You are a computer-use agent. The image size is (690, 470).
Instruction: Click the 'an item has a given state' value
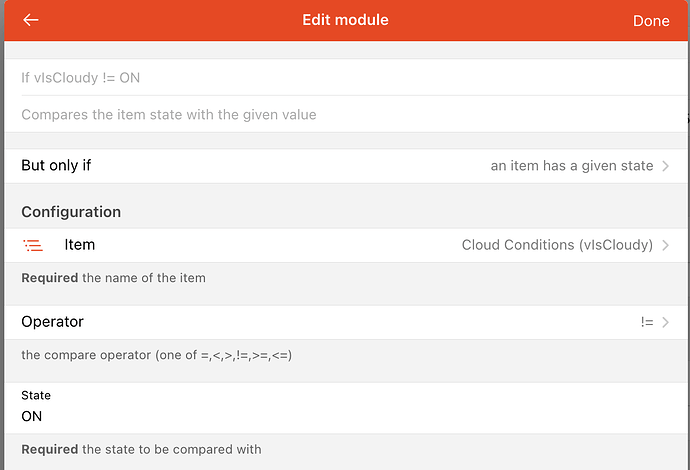pos(571,166)
